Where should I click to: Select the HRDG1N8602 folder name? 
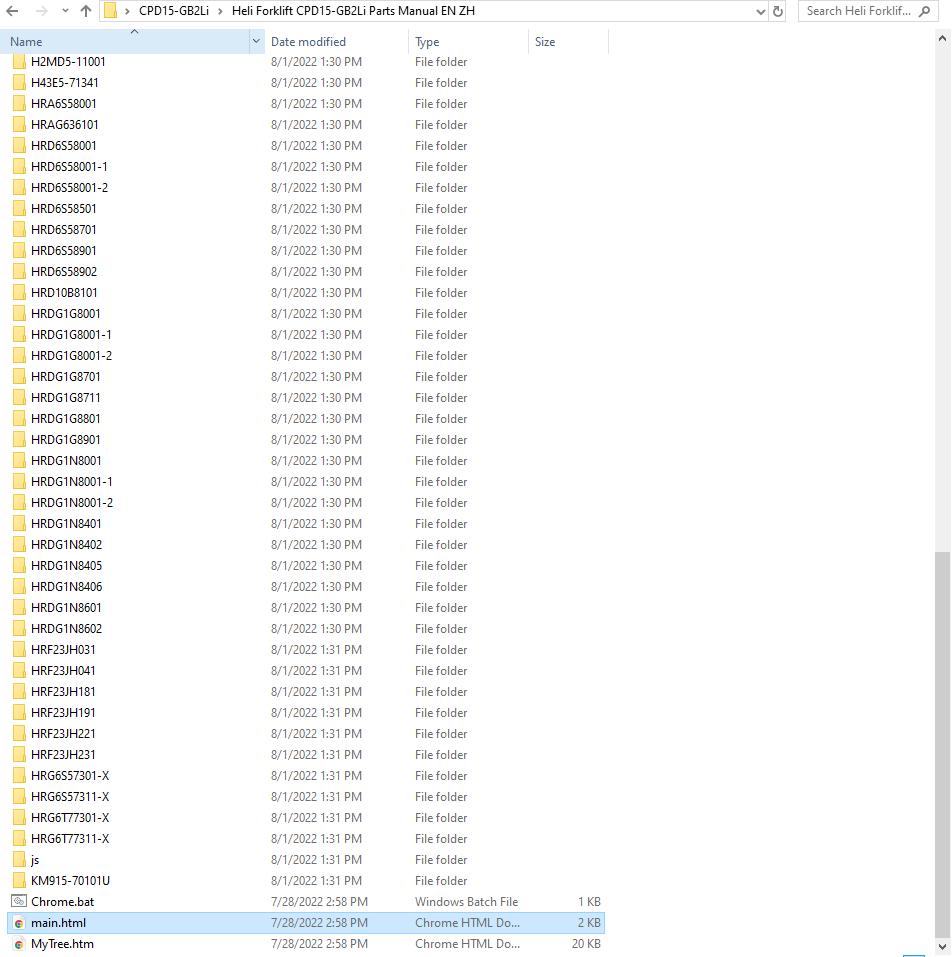pyautogui.click(x=67, y=629)
